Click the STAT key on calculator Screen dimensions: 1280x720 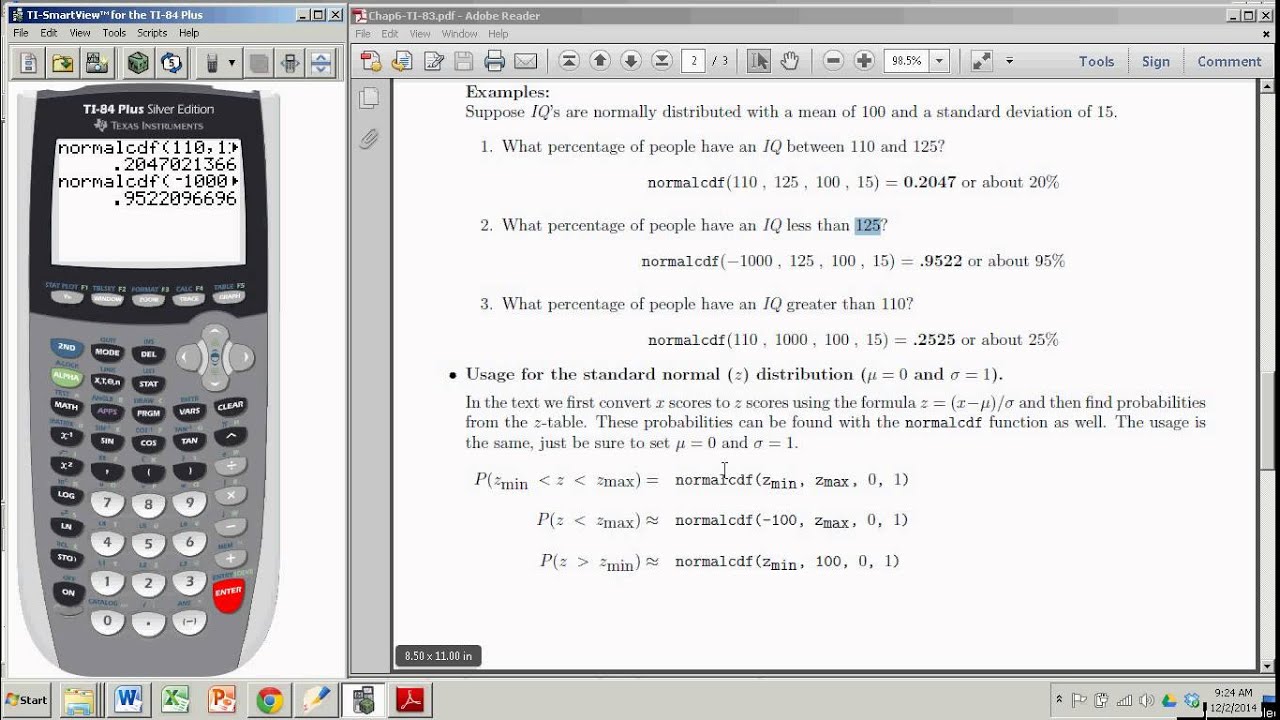(x=148, y=383)
